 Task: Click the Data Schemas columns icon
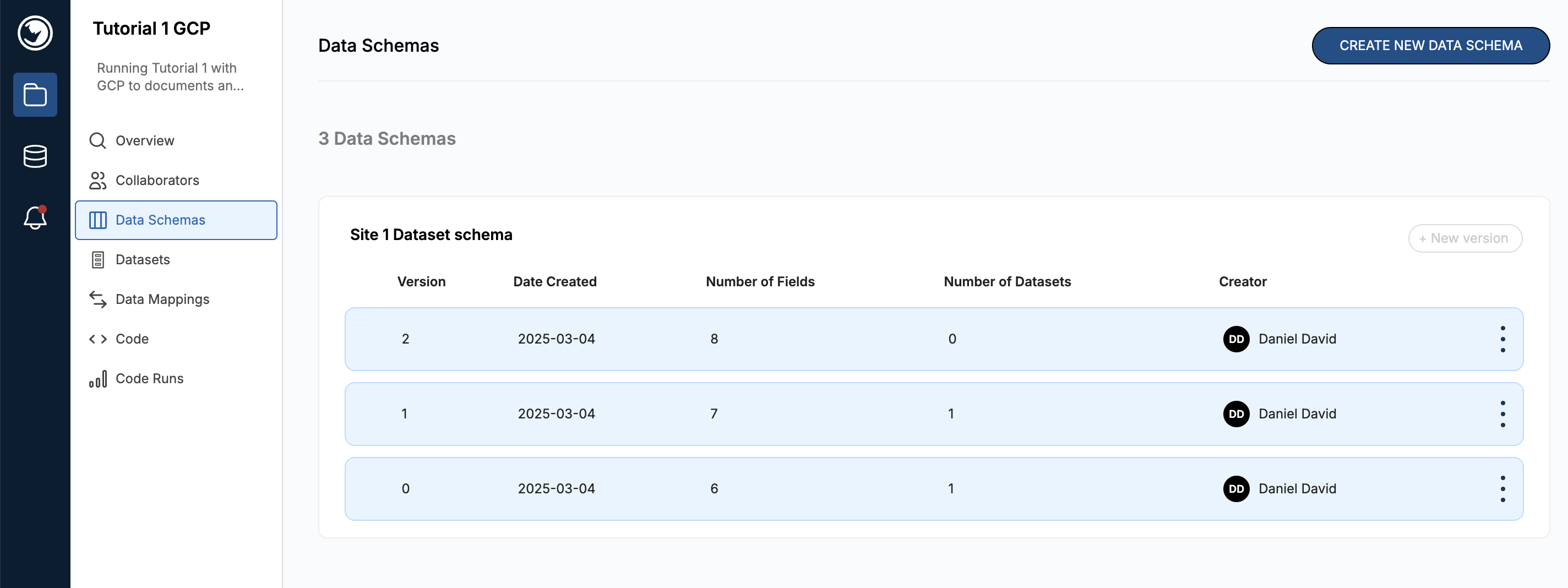pyautogui.click(x=97, y=220)
